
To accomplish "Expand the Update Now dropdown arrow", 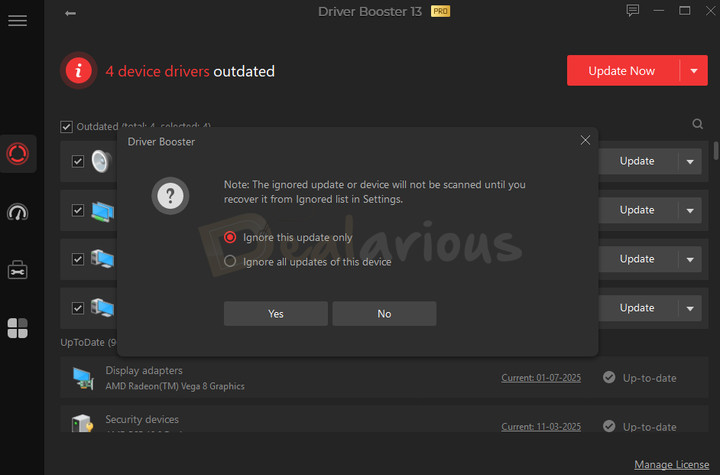I will click(693, 71).
